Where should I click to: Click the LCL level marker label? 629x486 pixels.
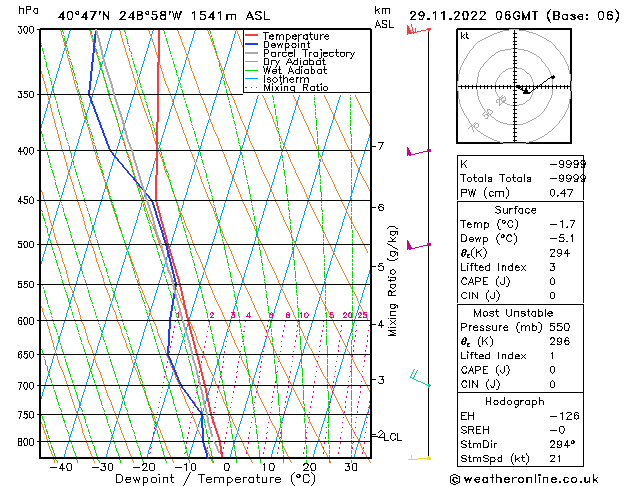pos(393,437)
